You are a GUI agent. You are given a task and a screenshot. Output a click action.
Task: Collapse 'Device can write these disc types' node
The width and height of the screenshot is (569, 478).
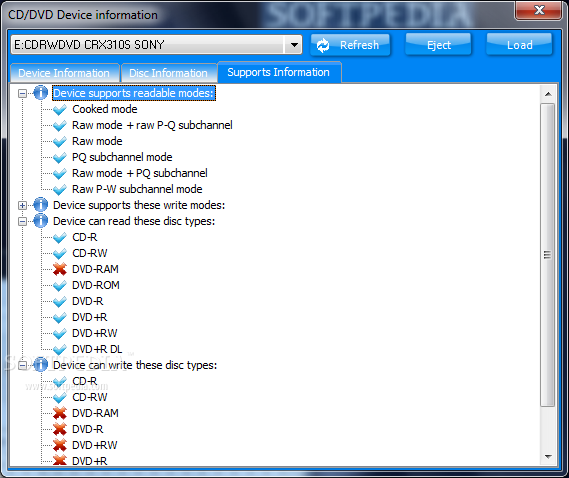click(22, 365)
